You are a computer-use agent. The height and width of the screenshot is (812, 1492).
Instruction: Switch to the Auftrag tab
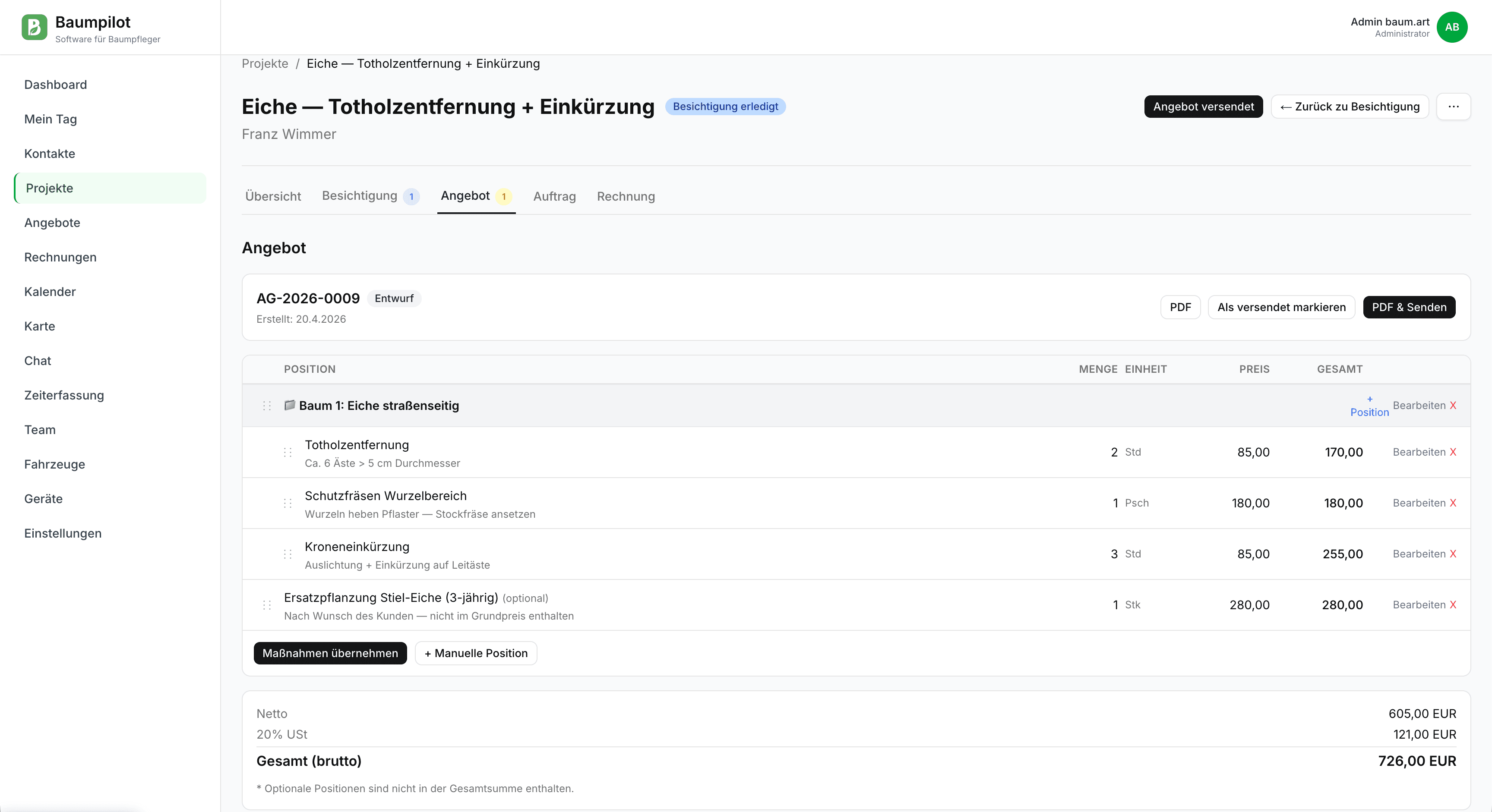click(554, 196)
